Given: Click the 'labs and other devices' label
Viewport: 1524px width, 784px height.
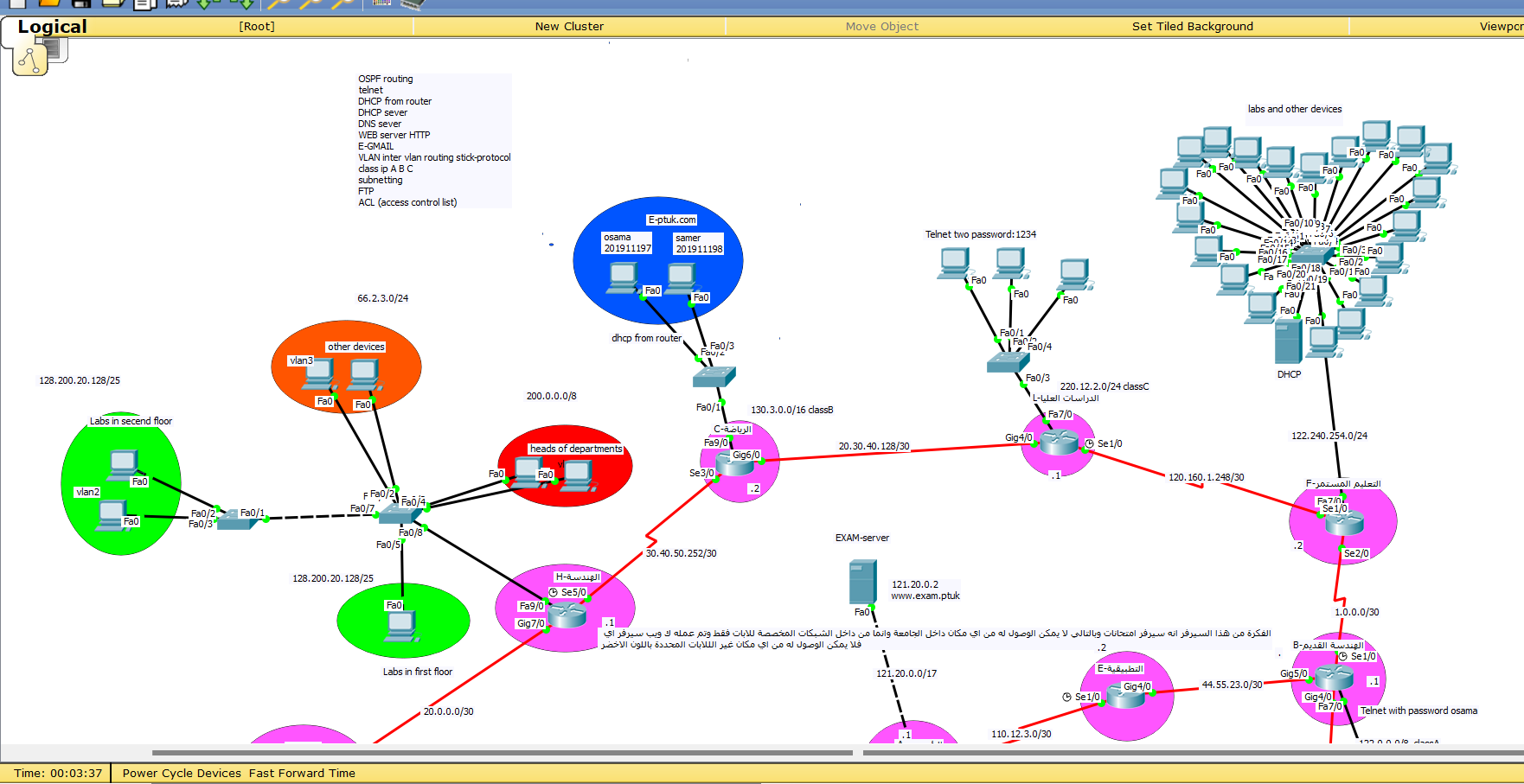Looking at the screenshot, I should click(x=1295, y=109).
